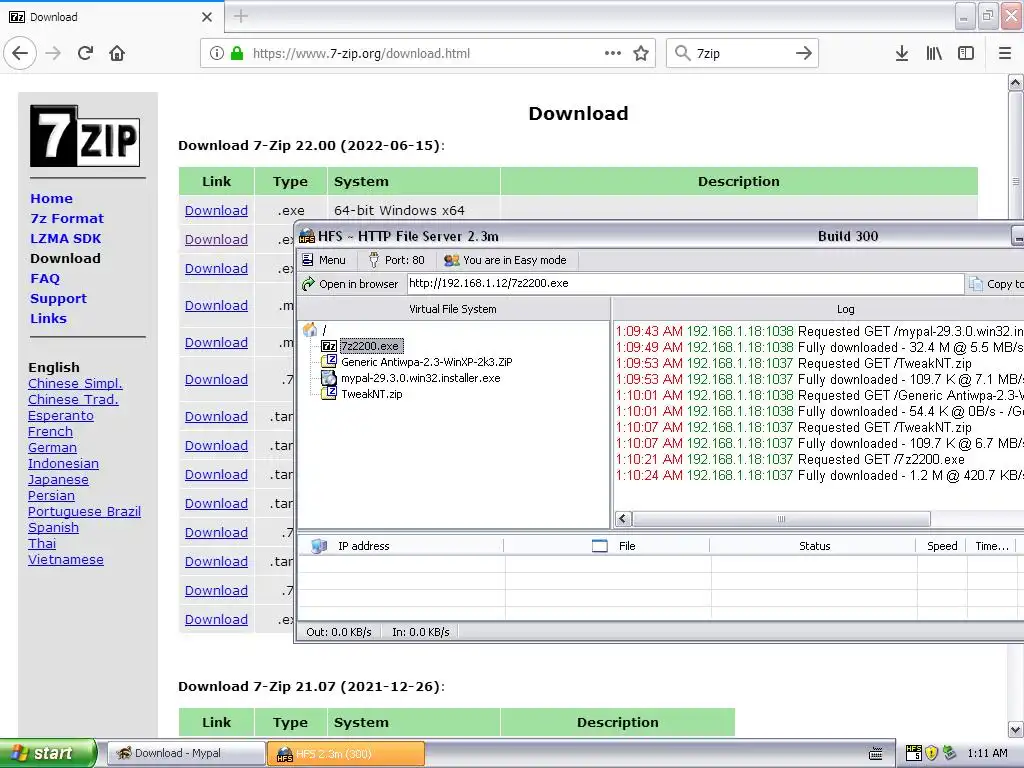Switch to Download - Mypal taskbar button
Image resolution: width=1024 pixels, height=768 pixels.
tap(186, 753)
